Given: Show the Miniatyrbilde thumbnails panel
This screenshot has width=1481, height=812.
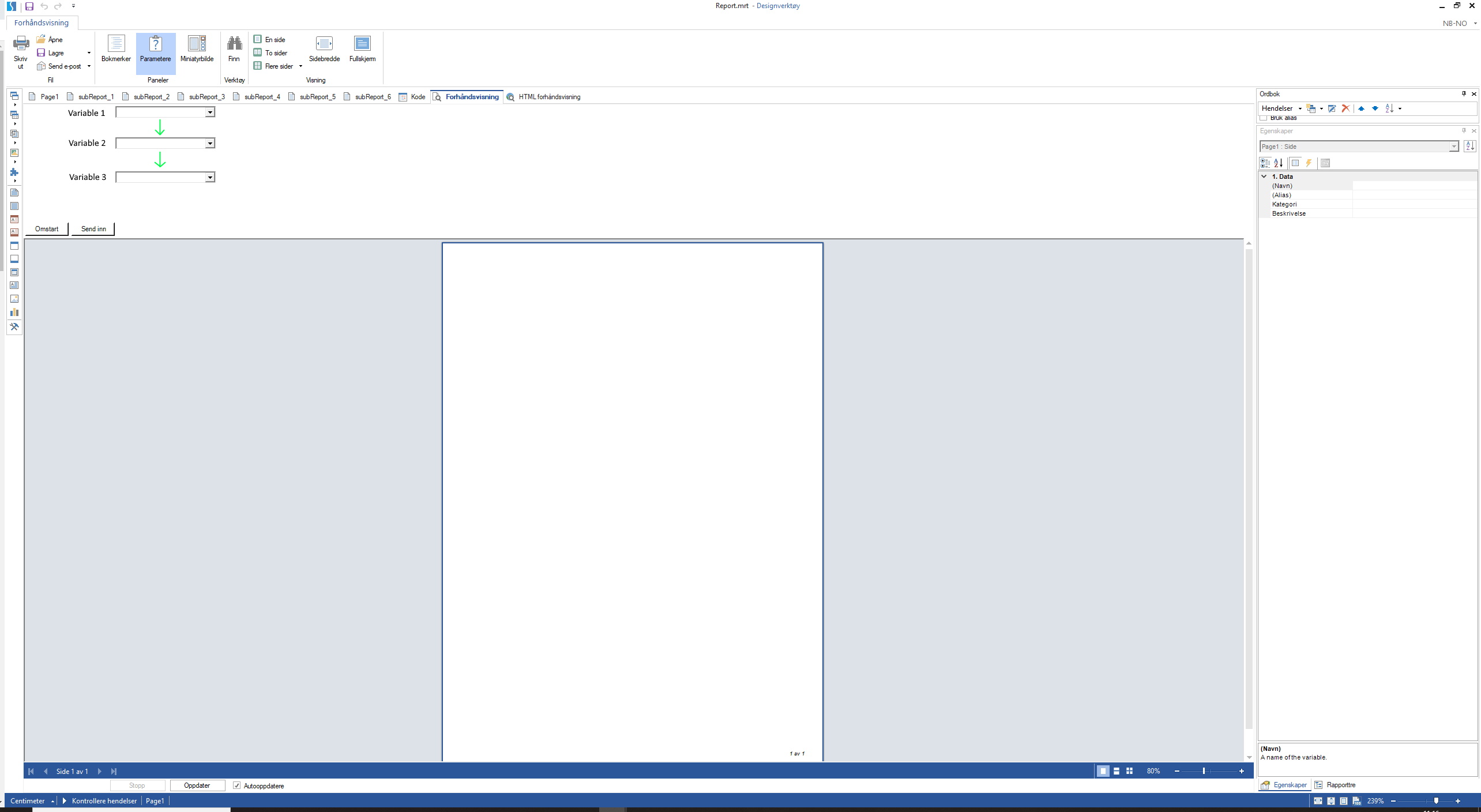Looking at the screenshot, I should point(197,49).
